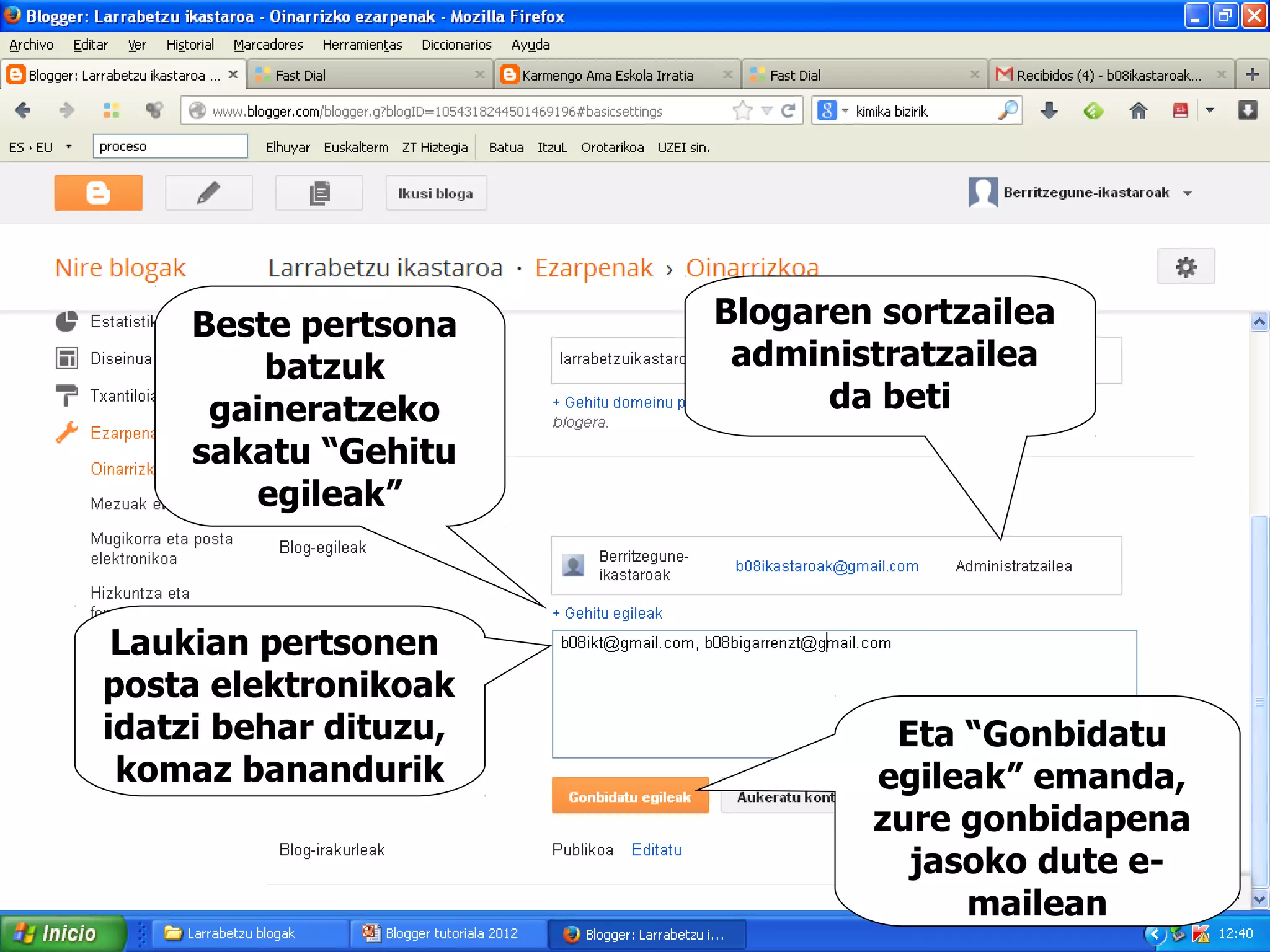
Task: Open the Herramientas menu
Action: [x=362, y=45]
